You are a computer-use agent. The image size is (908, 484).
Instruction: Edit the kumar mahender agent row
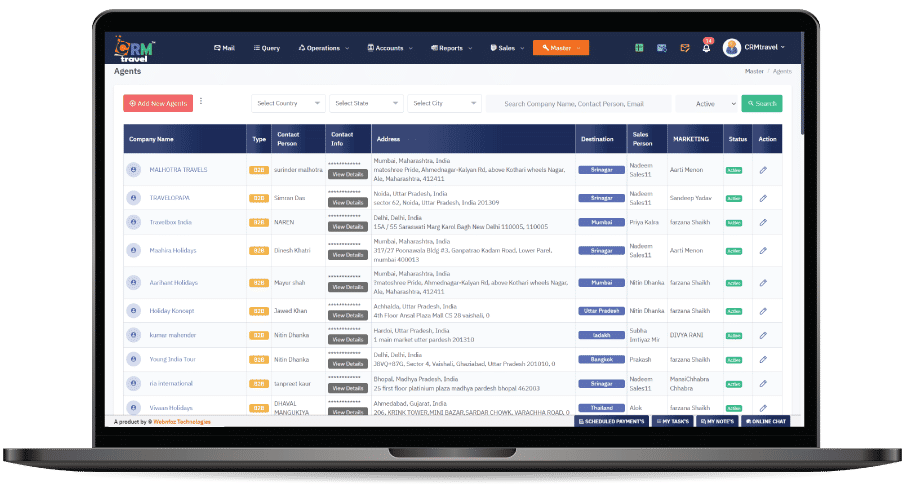click(763, 336)
